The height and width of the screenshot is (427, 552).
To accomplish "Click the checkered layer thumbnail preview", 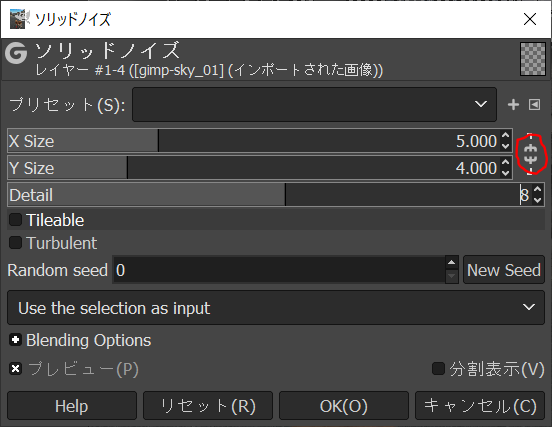I will tap(533, 59).
